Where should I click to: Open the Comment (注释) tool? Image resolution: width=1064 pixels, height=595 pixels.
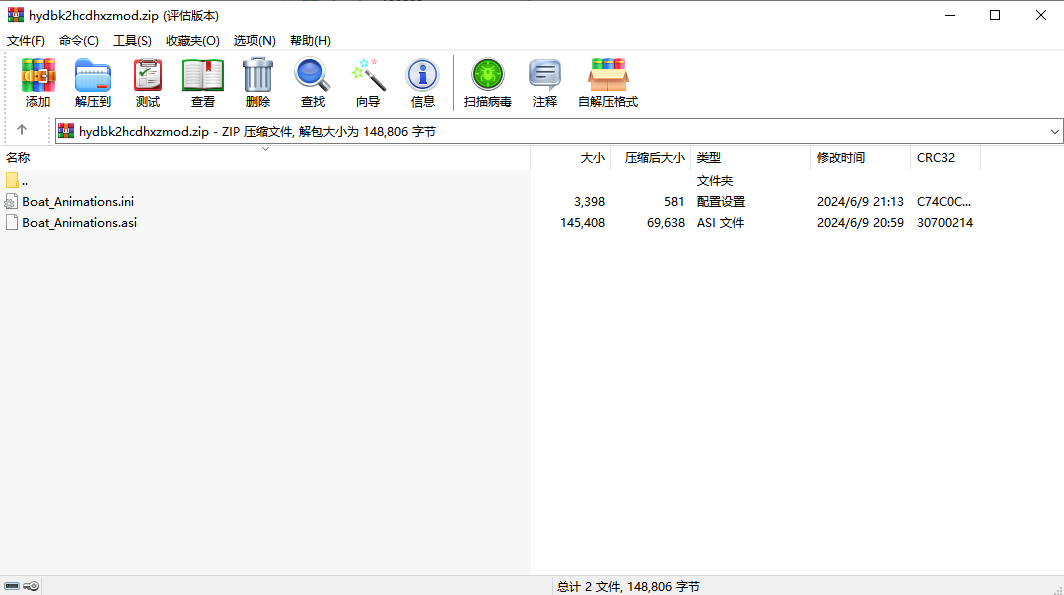pyautogui.click(x=544, y=75)
